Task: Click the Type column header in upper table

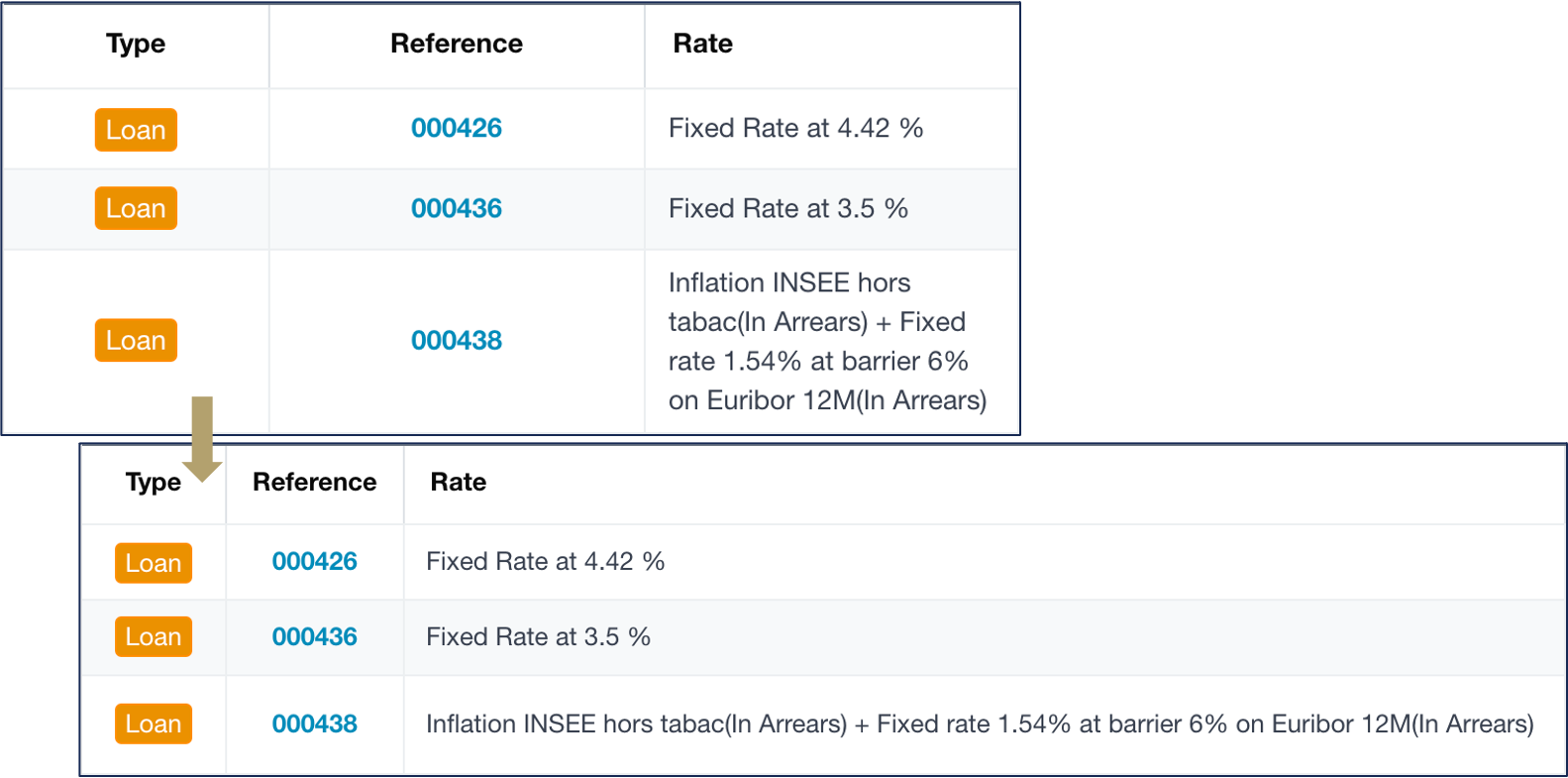Action: (136, 44)
